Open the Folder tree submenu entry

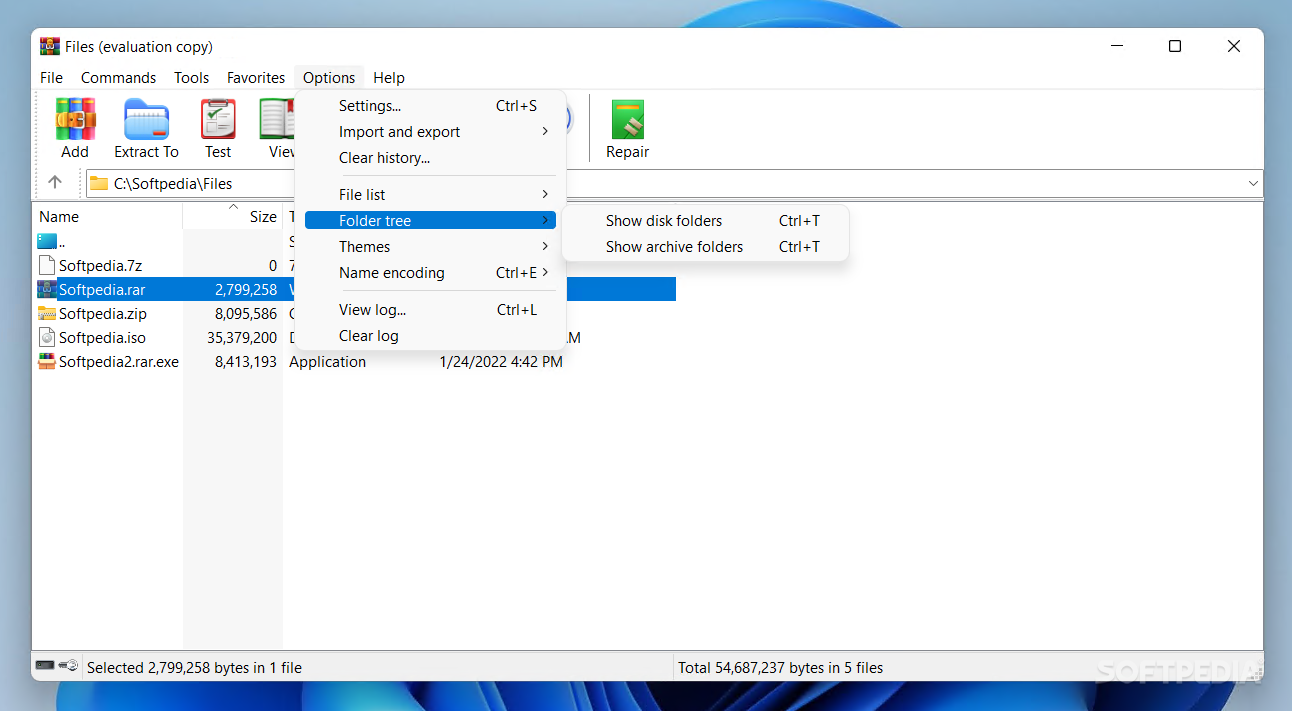pos(430,220)
